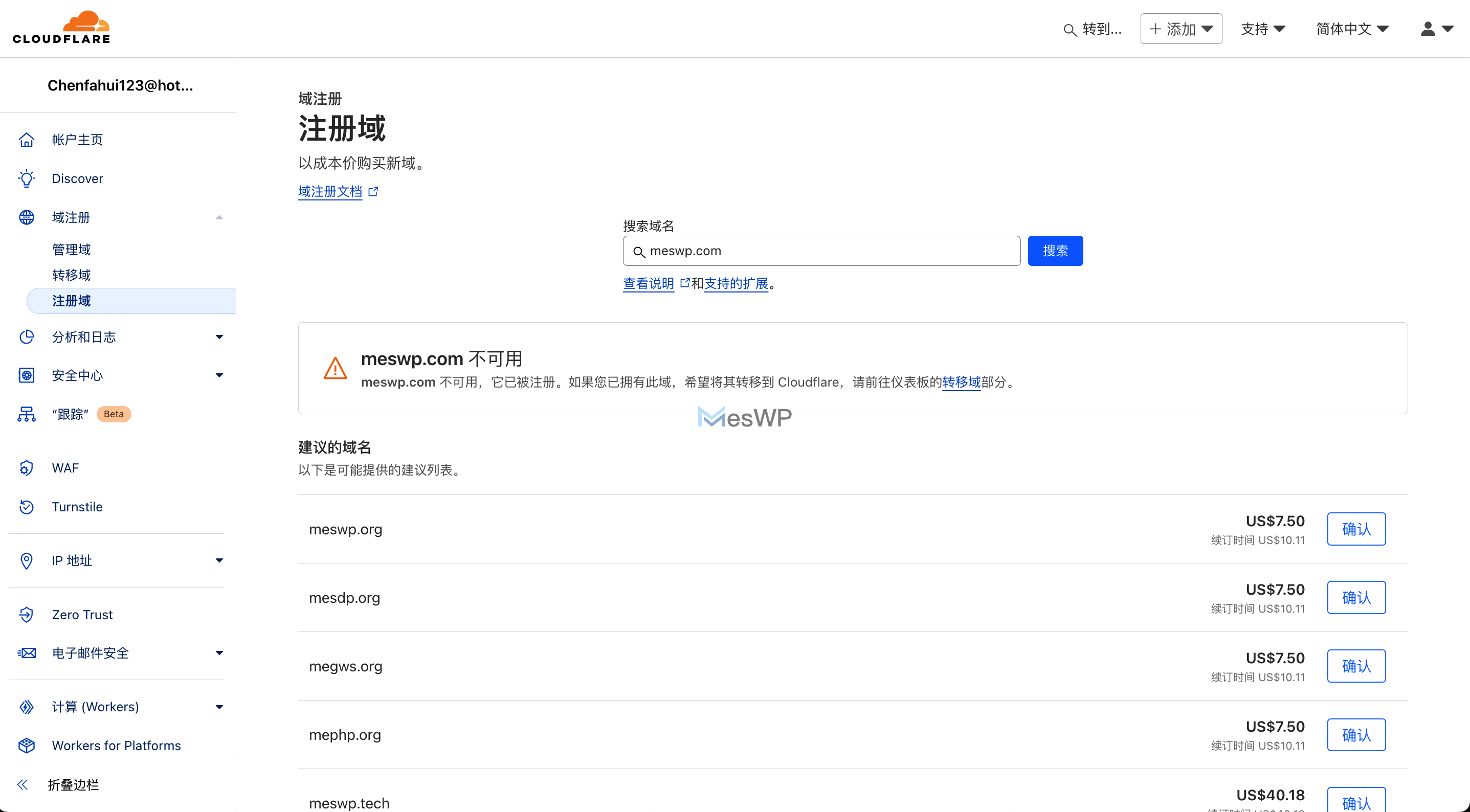The height and width of the screenshot is (812, 1470).
Task: Click 转移域 link in alert message
Action: [961, 382]
